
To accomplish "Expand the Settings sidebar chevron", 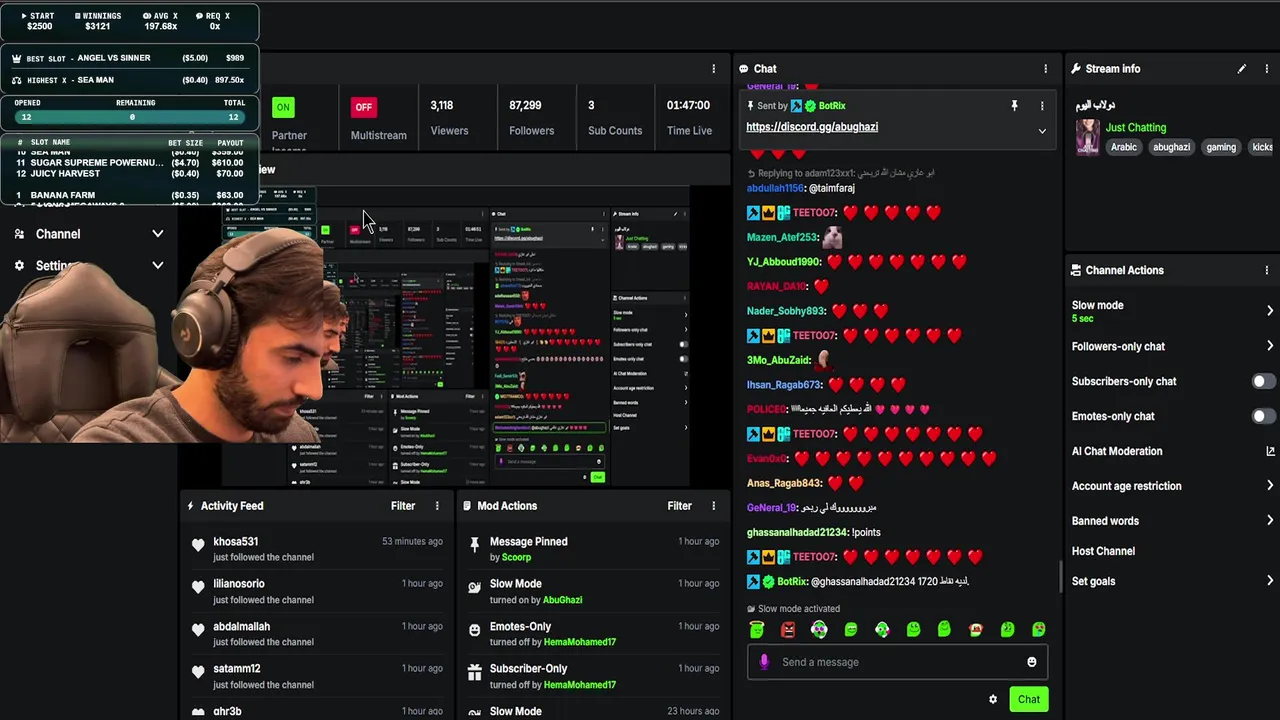I will point(157,265).
